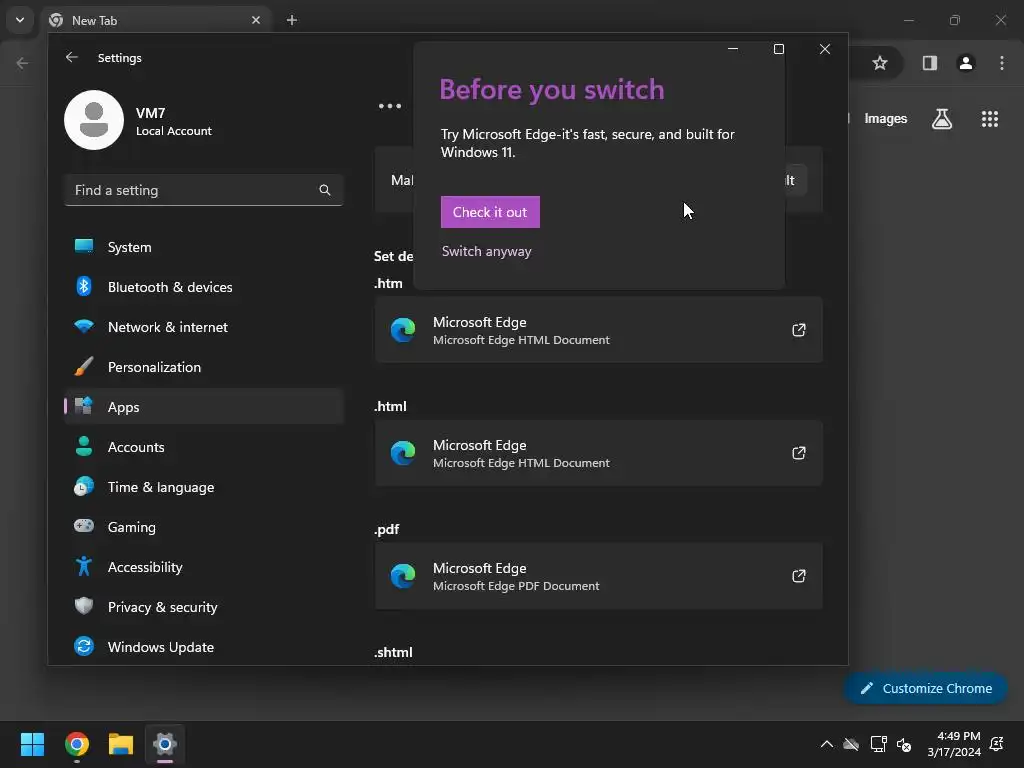
Task: Open Windows Update settings
Action: click(x=204, y=647)
